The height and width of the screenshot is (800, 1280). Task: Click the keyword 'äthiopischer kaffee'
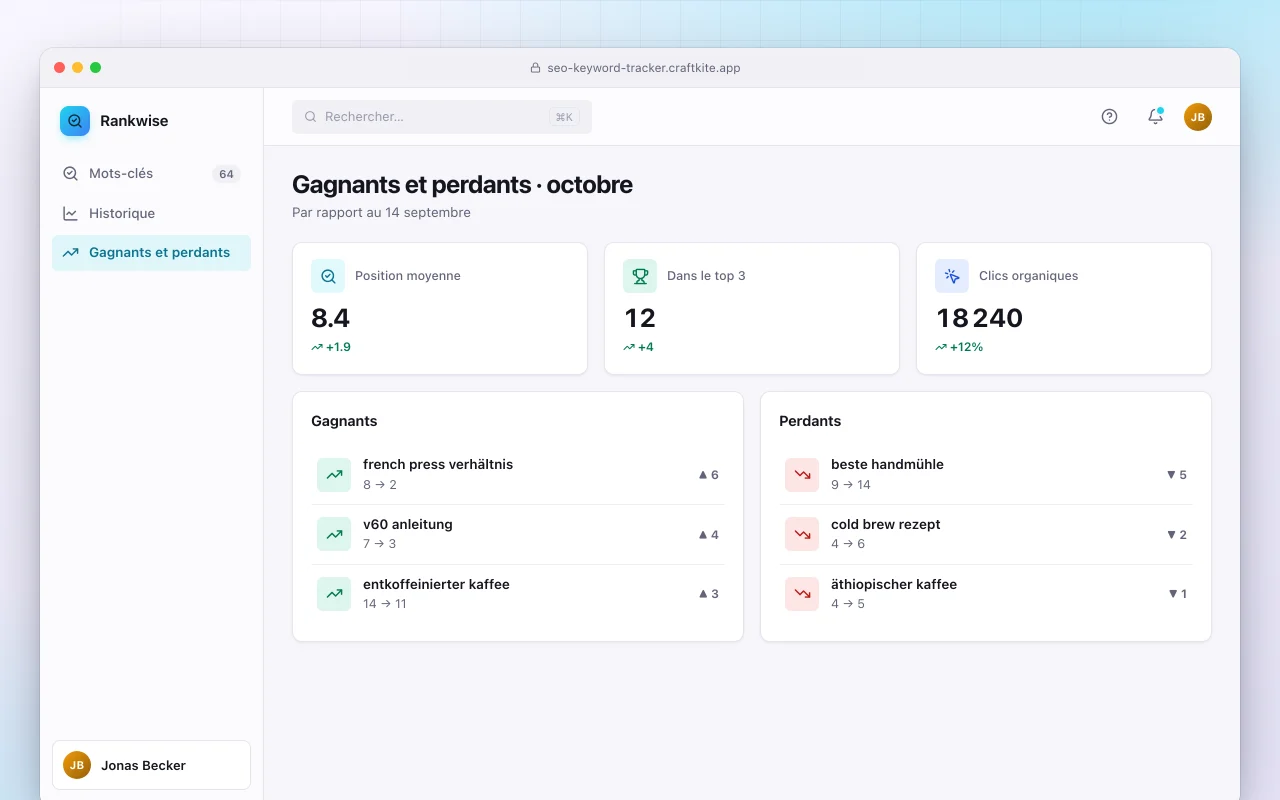coord(894,584)
